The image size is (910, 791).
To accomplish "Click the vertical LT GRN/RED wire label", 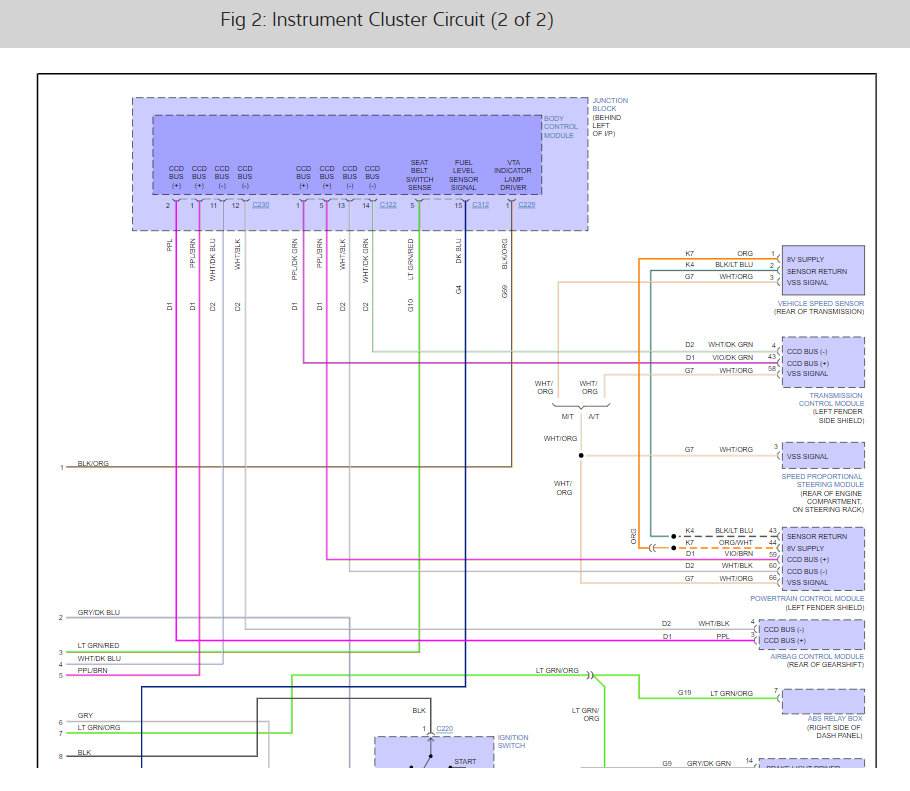I will tap(411, 259).
